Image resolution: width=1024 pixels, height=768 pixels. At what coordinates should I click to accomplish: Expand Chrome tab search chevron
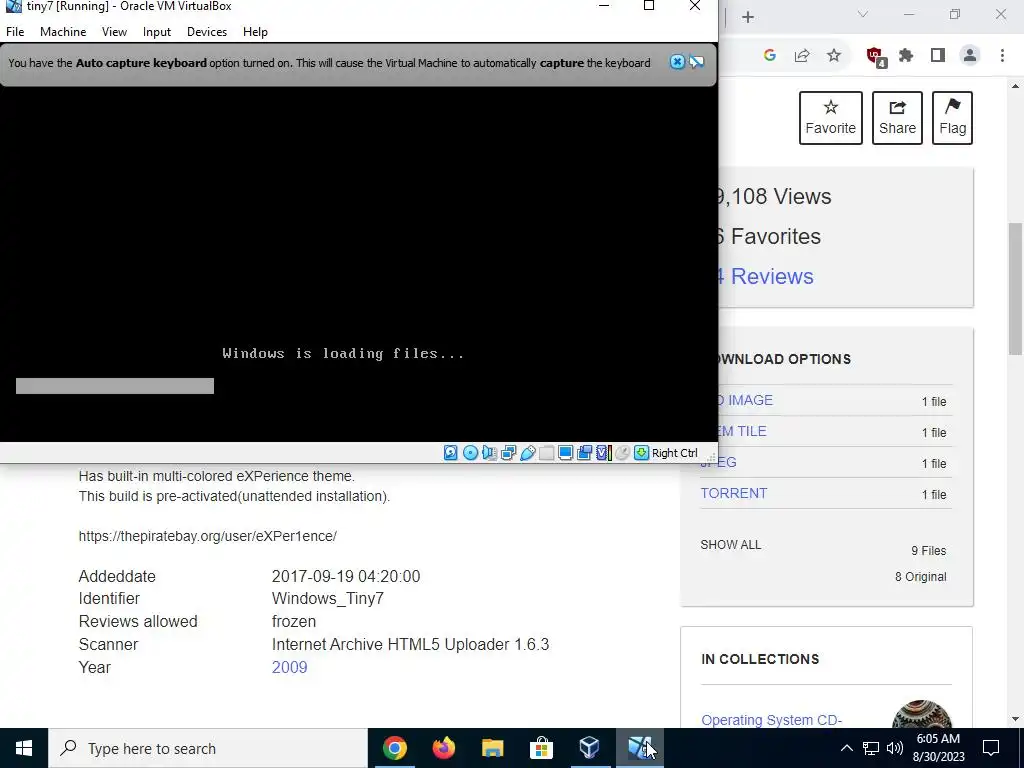coord(863,14)
